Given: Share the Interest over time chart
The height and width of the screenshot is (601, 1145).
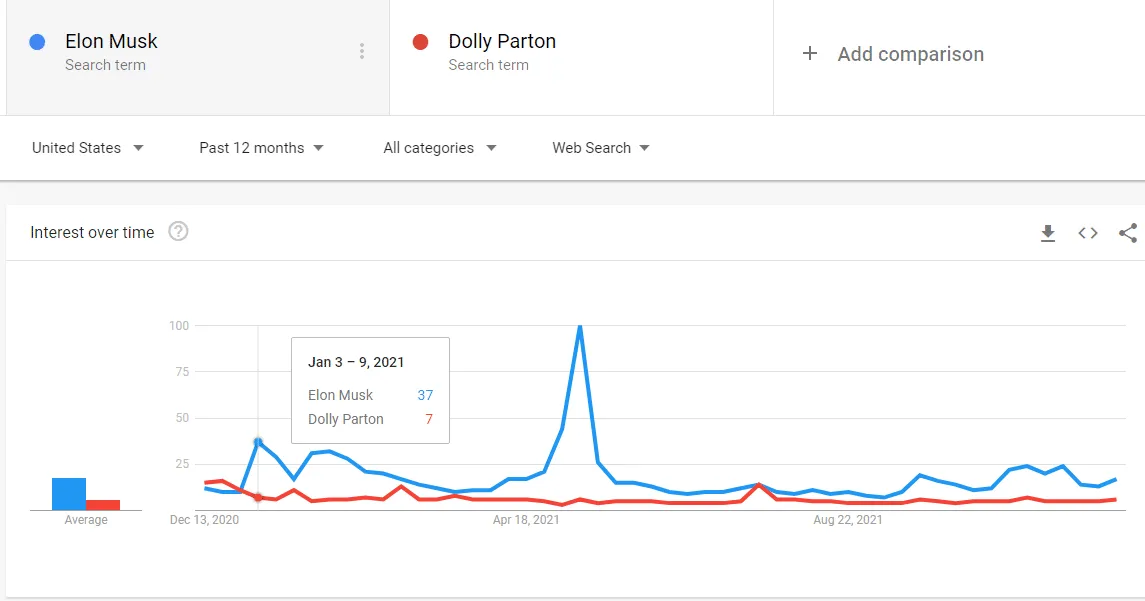Looking at the screenshot, I should (1128, 233).
